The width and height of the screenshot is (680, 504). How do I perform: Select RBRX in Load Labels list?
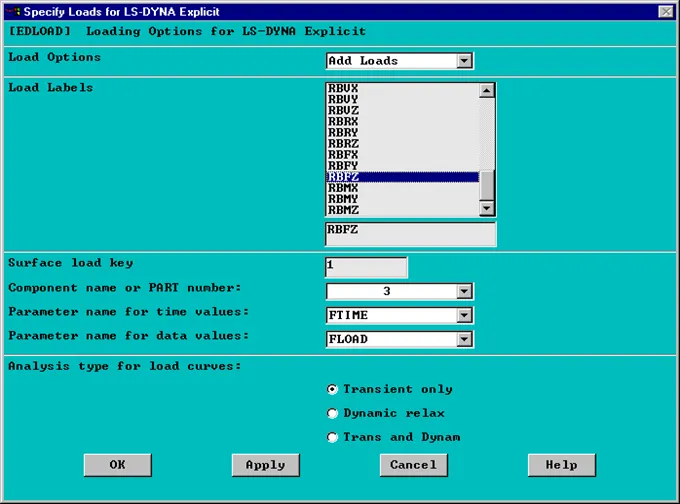tap(402, 121)
